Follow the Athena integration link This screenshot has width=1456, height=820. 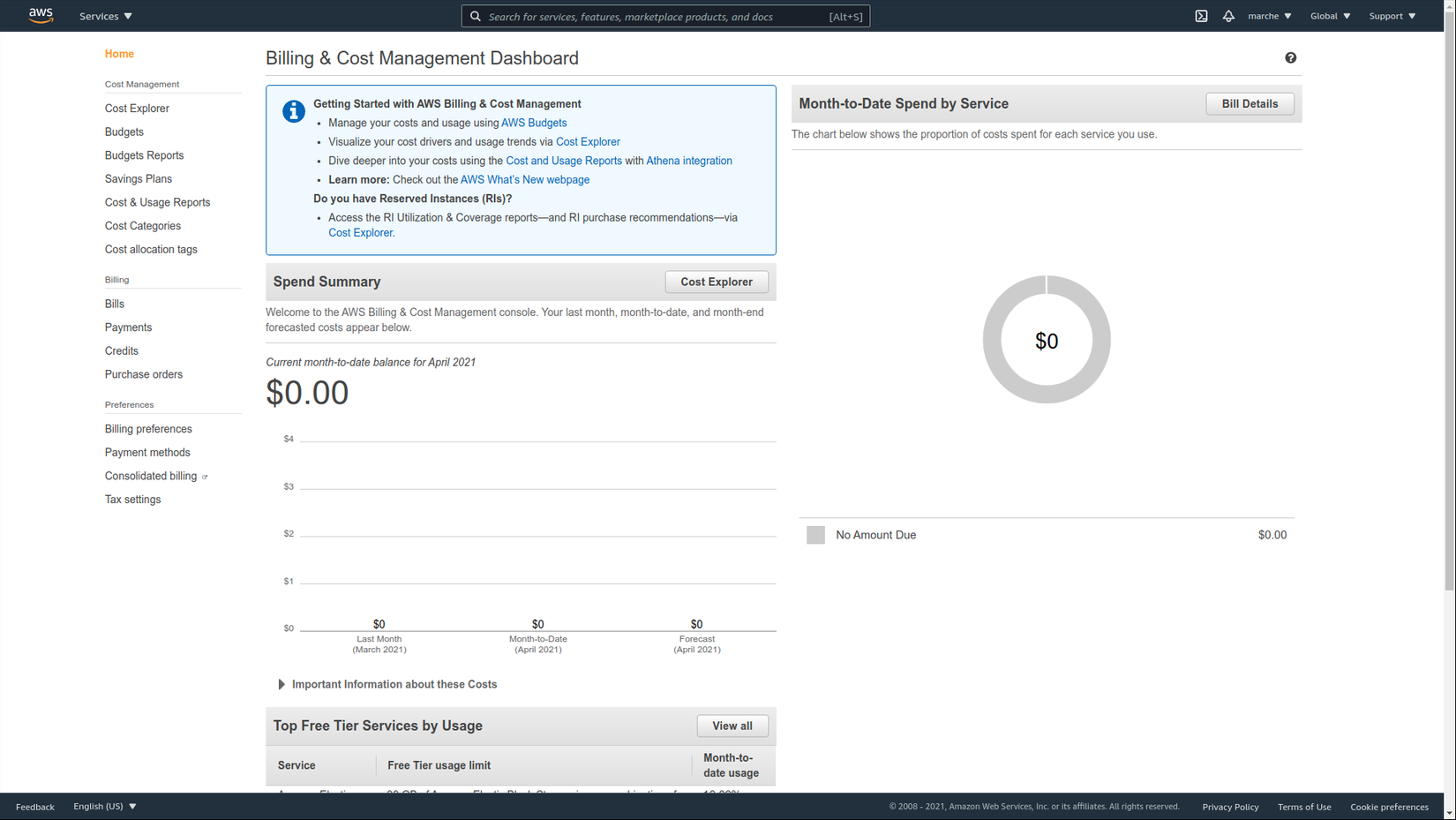pos(689,161)
